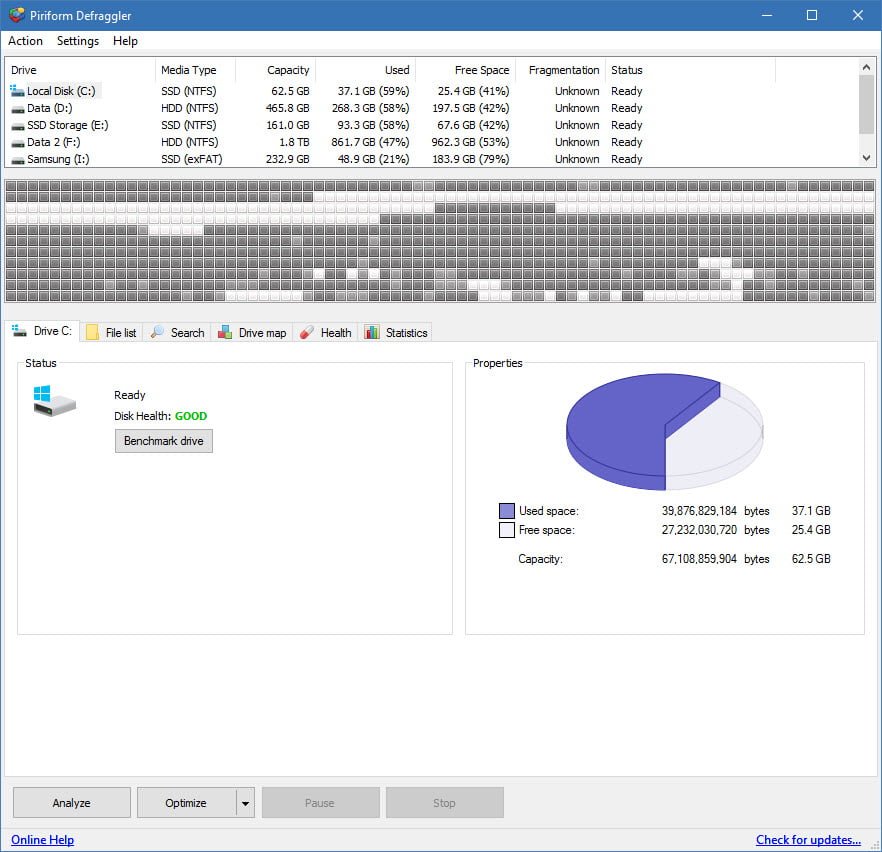Switch to the Health tab
This screenshot has height=852, width=882.
(x=326, y=332)
